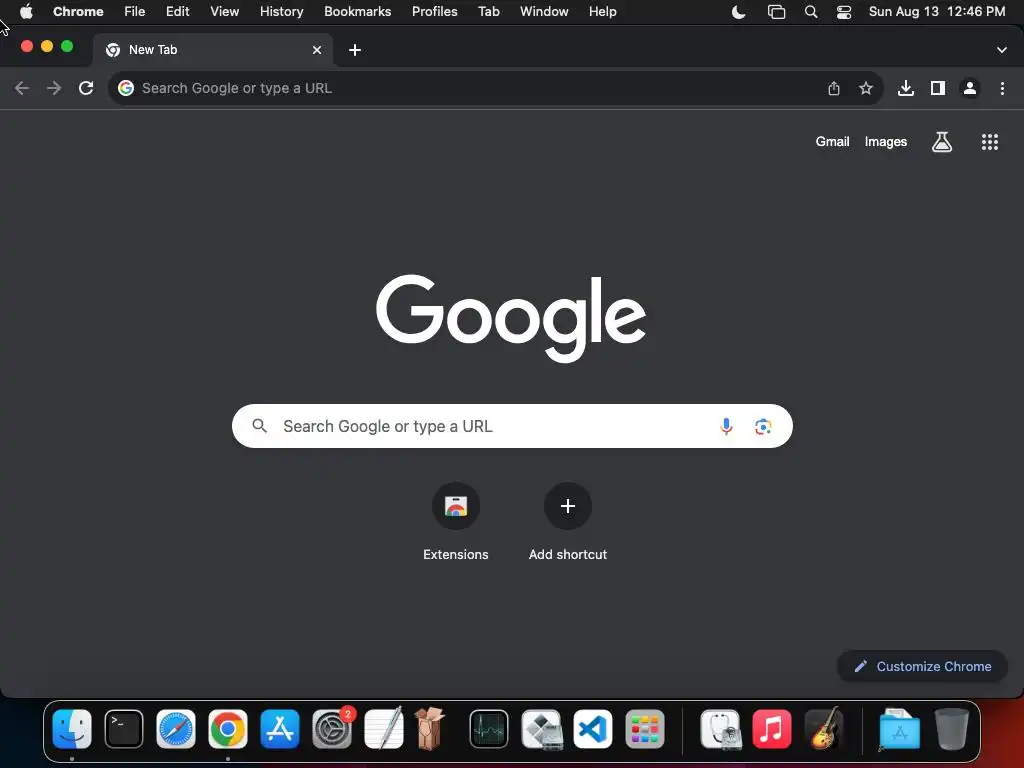The image size is (1024, 768).
Task: Open the Trash from the Dock
Action: (x=952, y=729)
